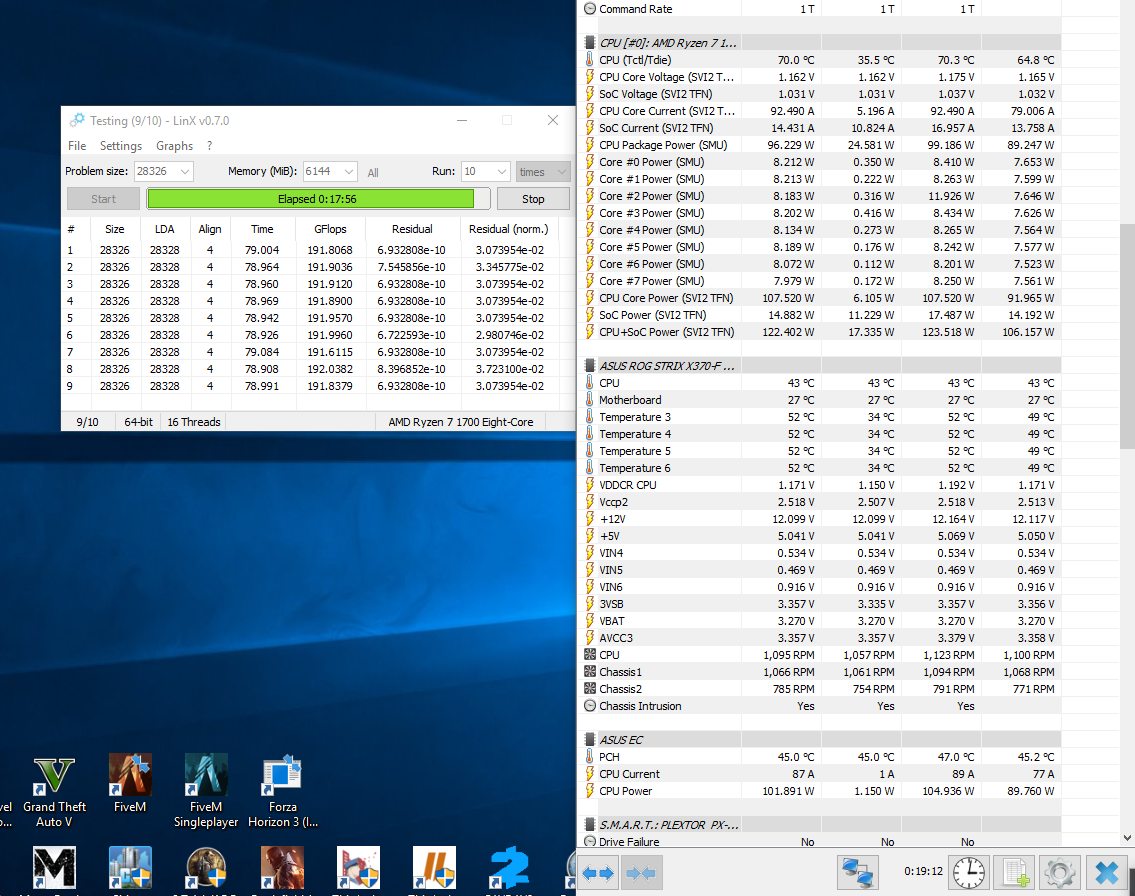This screenshot has height=896, width=1135.
Task: Open the blue number 2 PAYDAY shortcut
Action: pyautogui.click(x=510, y=868)
